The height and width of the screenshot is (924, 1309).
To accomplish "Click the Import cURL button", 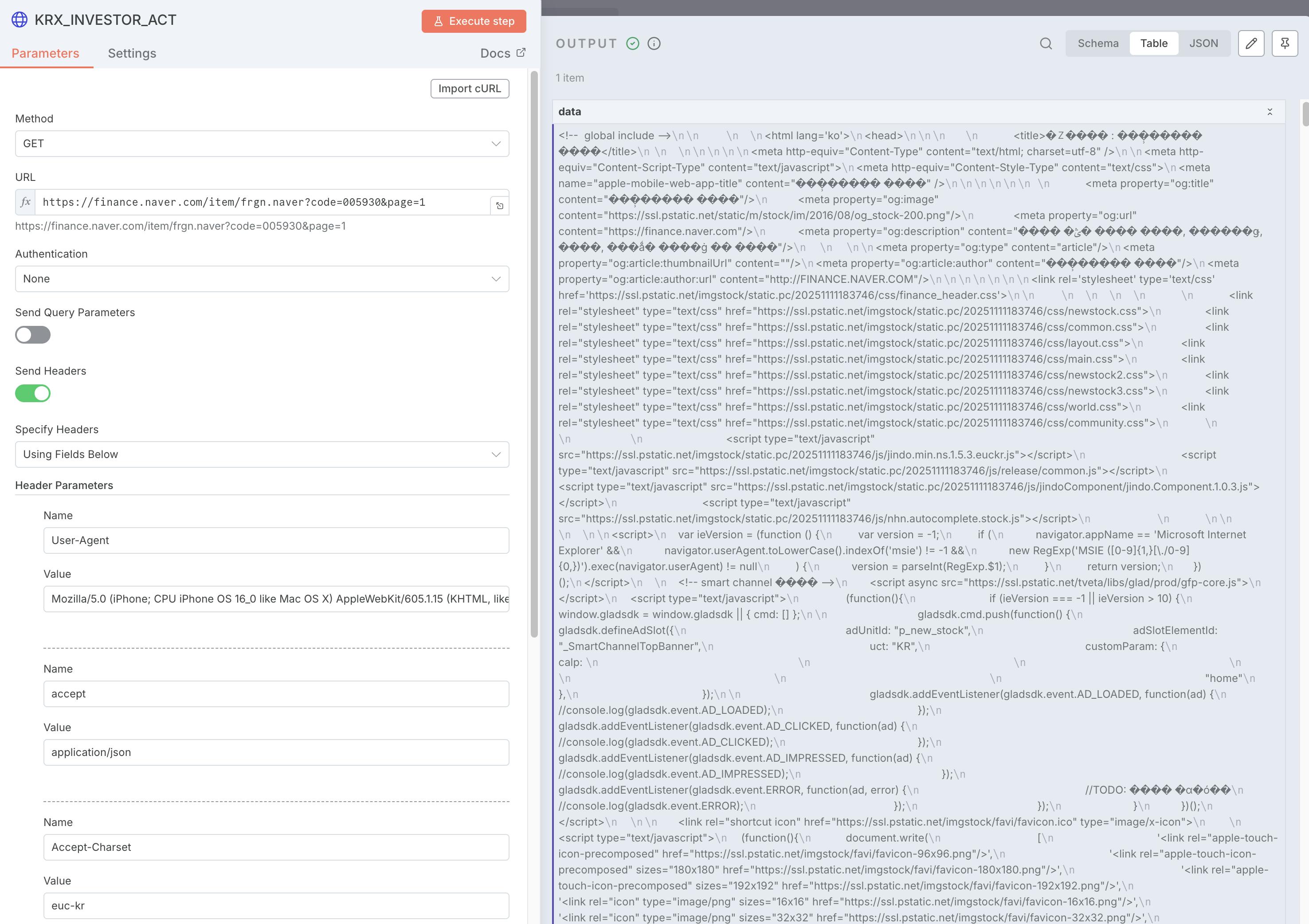I will click(469, 88).
